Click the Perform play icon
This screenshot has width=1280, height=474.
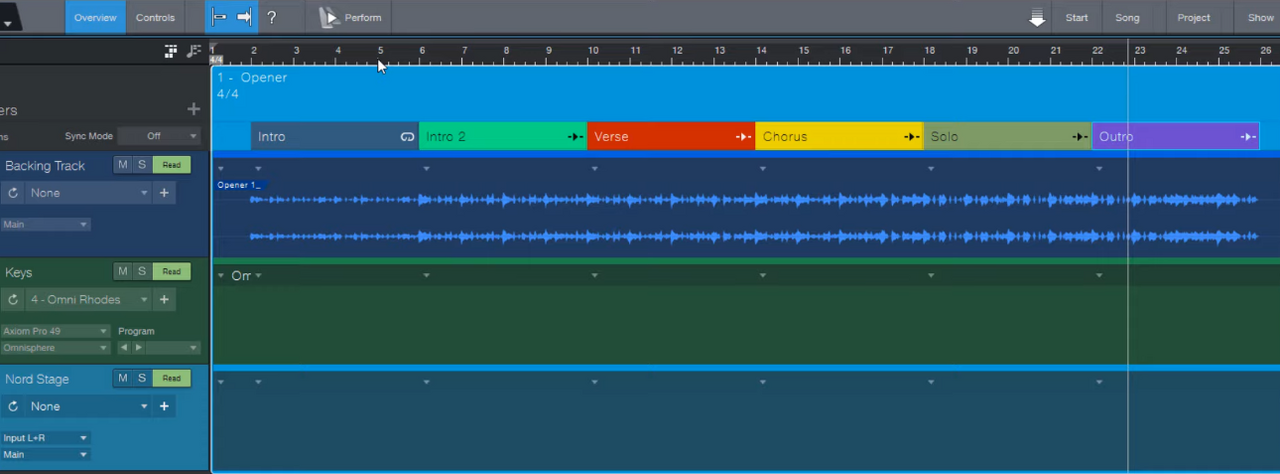(x=329, y=17)
